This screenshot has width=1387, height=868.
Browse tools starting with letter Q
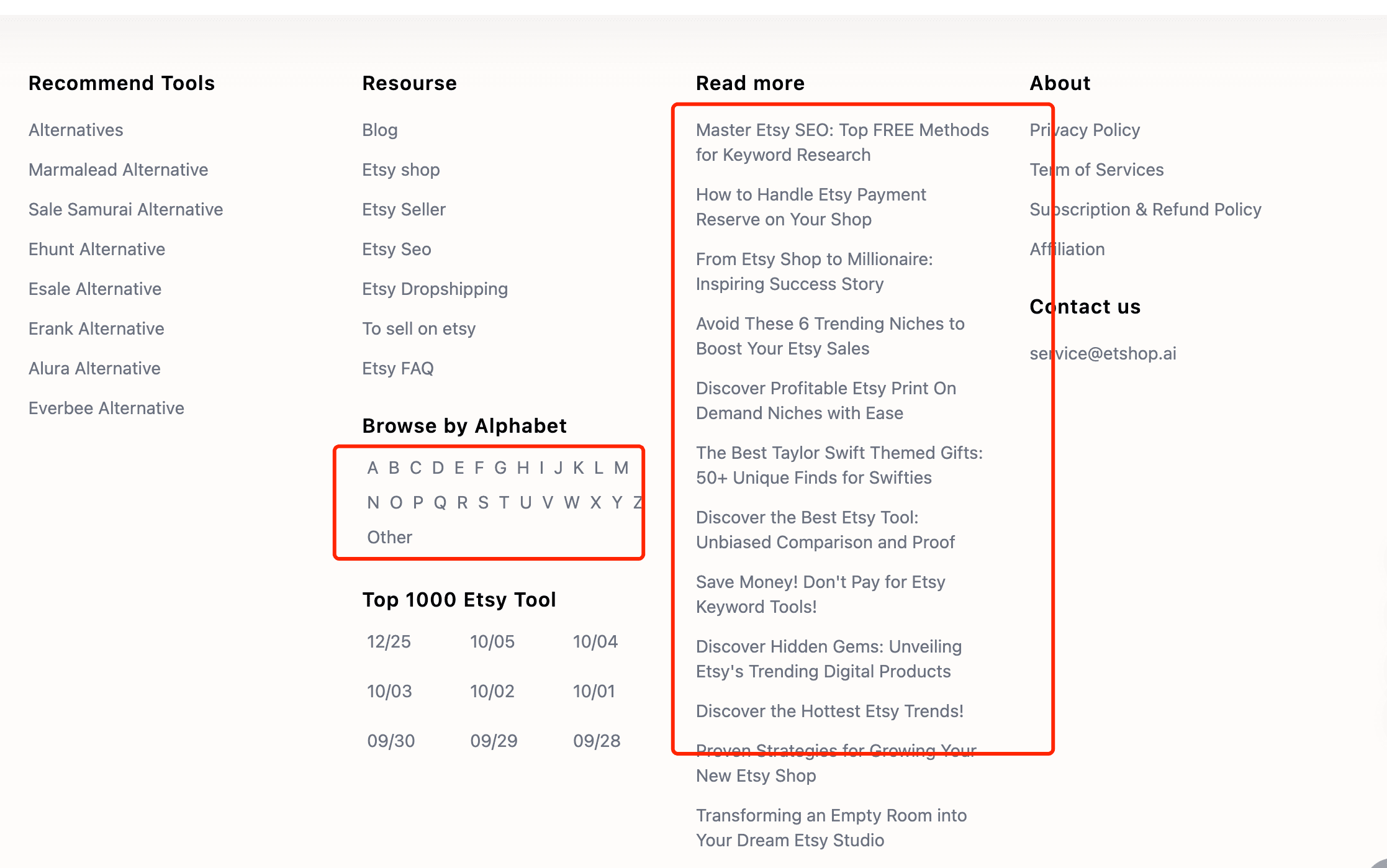pos(440,502)
